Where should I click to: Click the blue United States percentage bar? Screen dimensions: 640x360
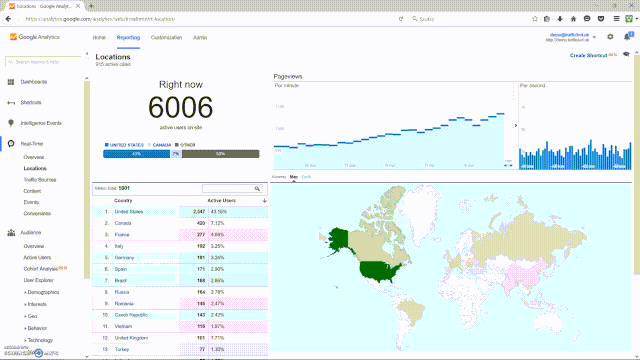tap(136, 154)
